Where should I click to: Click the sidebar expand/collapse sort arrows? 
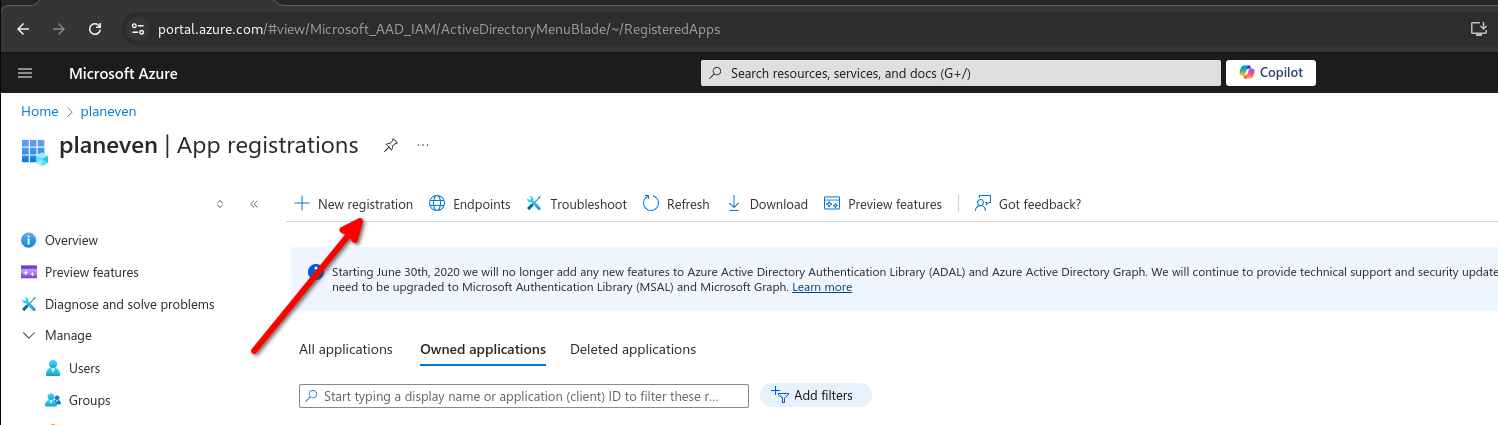pos(220,204)
